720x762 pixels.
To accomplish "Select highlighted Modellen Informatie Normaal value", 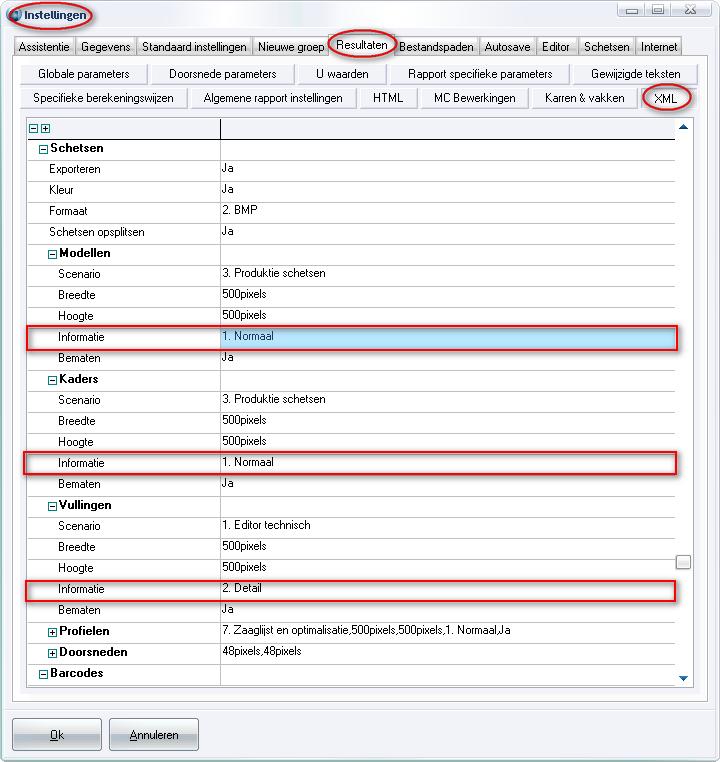I will pos(447,337).
